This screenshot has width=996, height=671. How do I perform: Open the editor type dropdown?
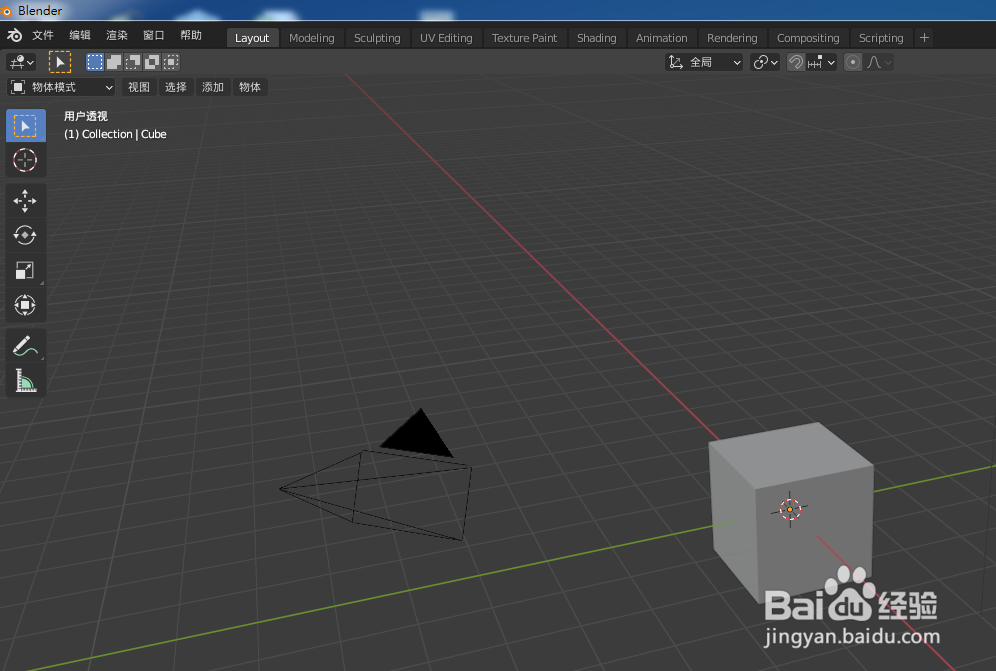coord(22,62)
